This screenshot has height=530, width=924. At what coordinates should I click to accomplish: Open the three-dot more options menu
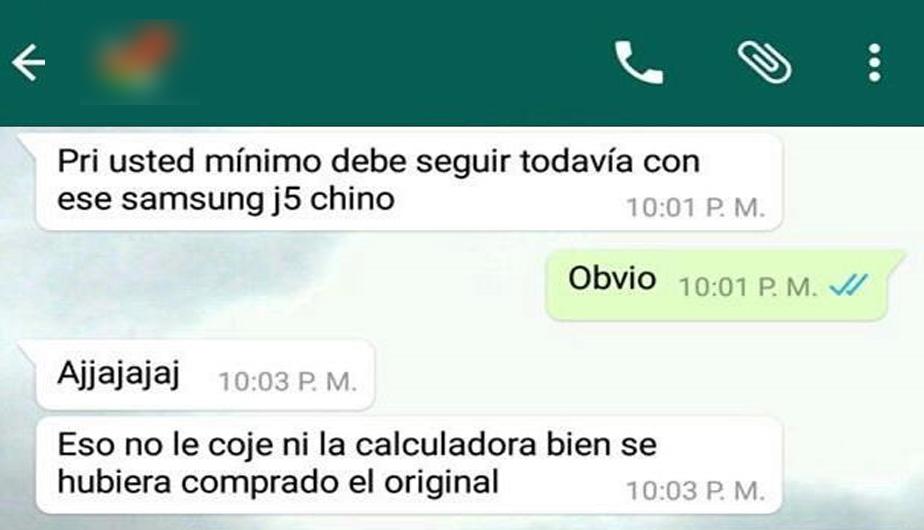(x=875, y=62)
